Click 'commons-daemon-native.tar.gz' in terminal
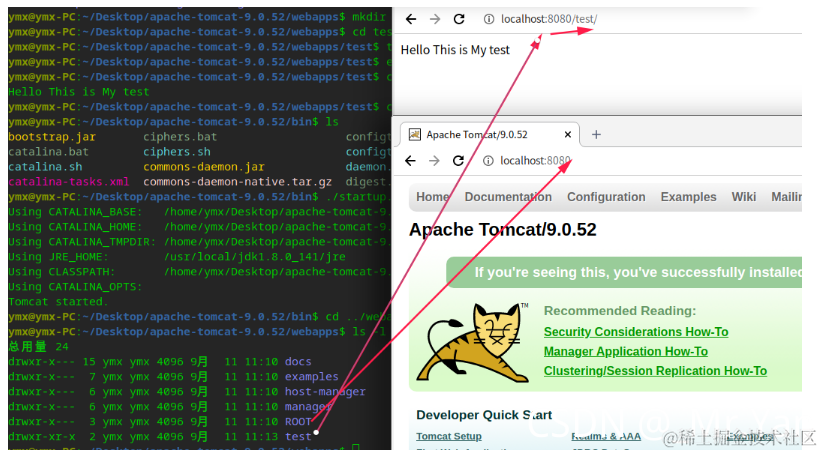This screenshot has width=823, height=454. pos(237,182)
